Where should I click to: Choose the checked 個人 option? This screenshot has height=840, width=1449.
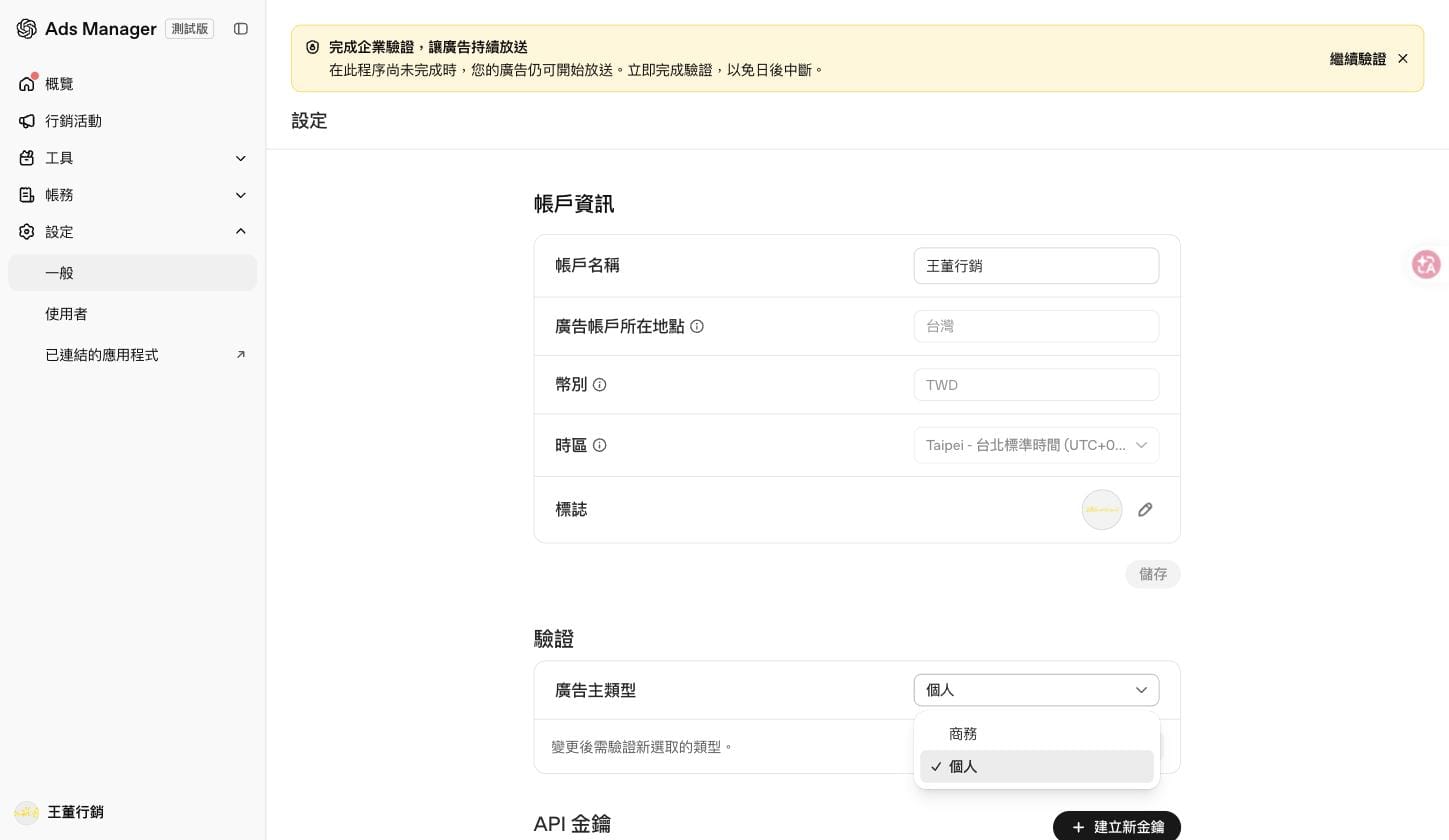click(1036, 767)
